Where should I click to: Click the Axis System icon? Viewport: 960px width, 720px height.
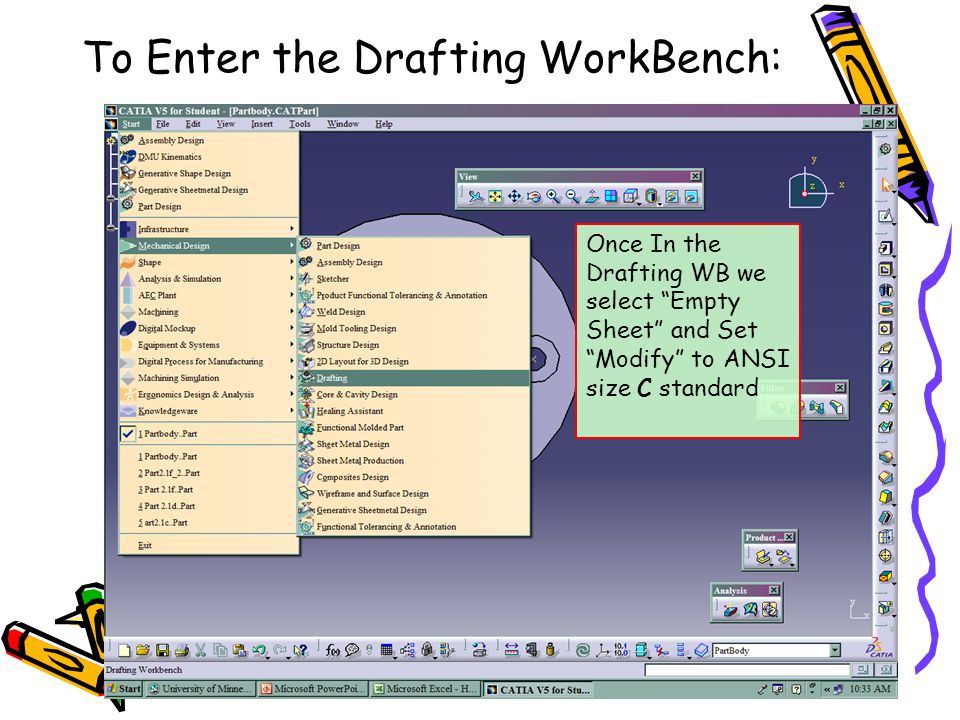(602, 650)
